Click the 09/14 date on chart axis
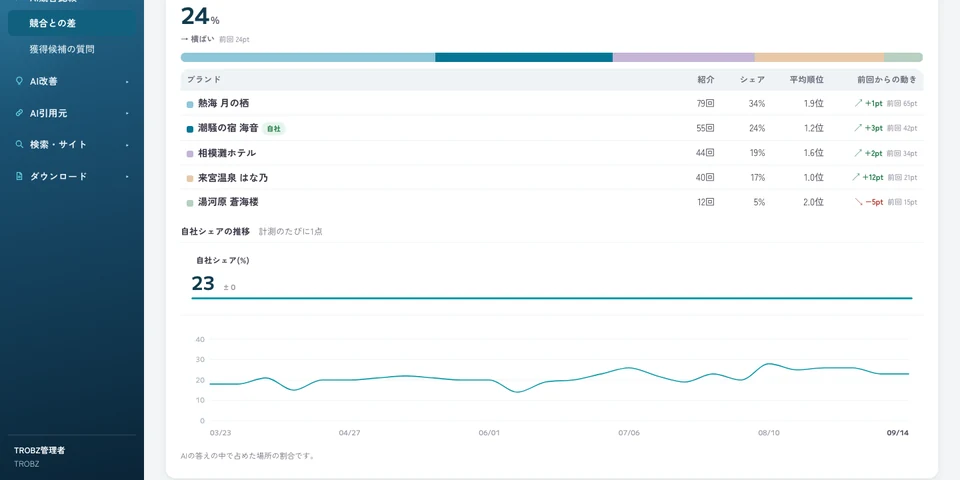Screen dimensions: 960x480 click(898, 433)
